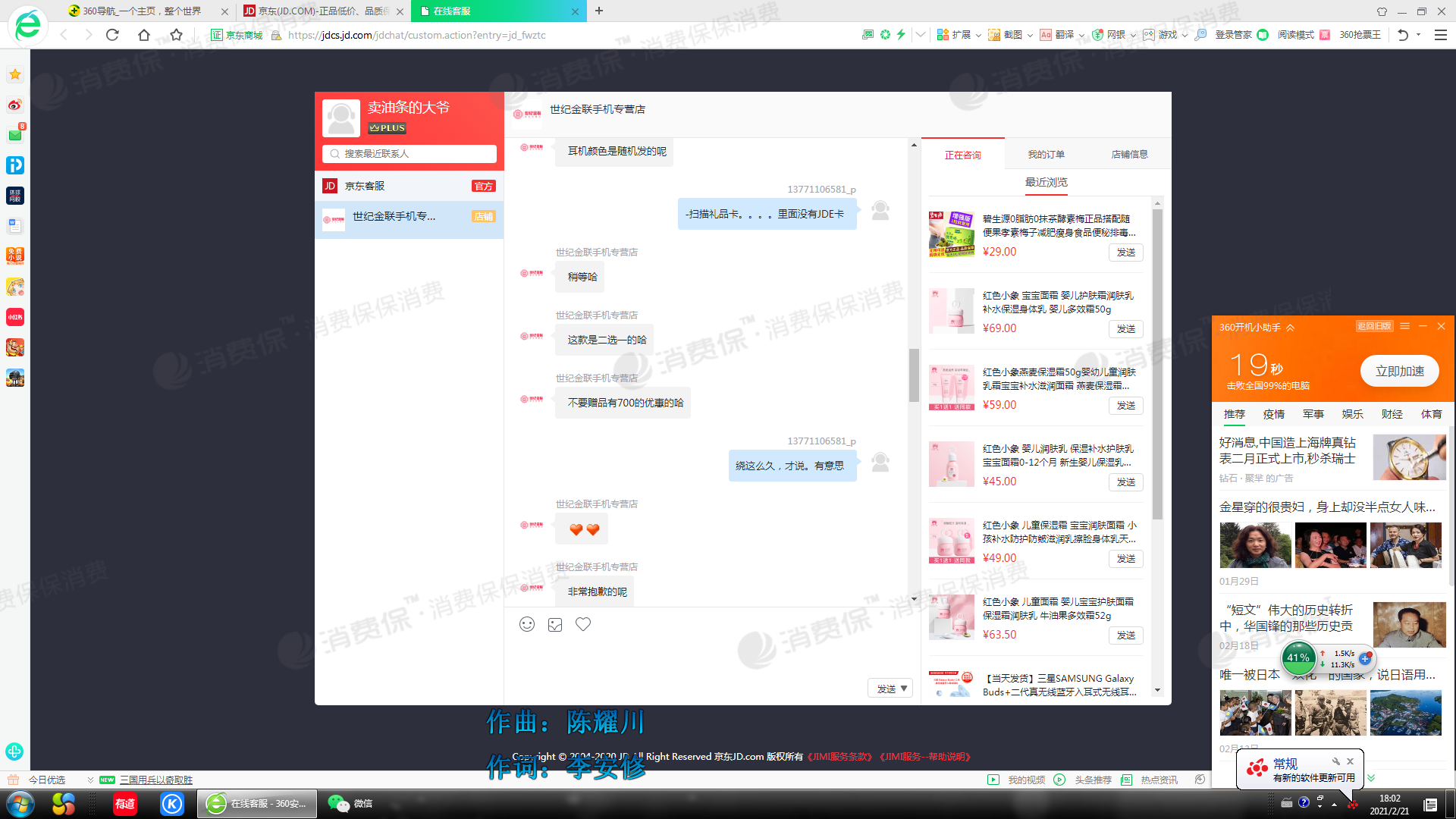Screen dimensions: 1456x819
Task: Click the WeChat icon in taskbar
Action: click(339, 803)
